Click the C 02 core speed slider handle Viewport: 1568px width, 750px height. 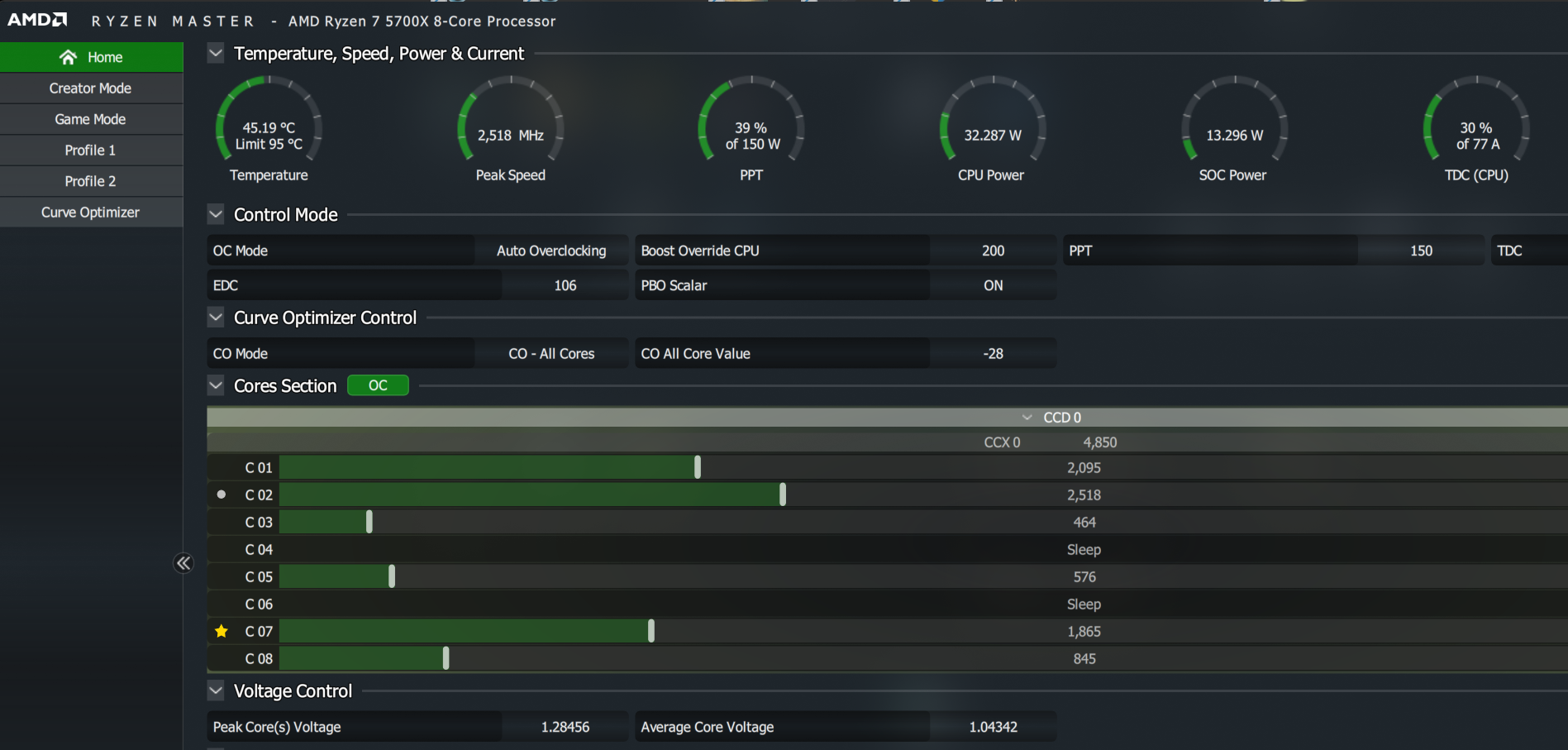pos(783,494)
